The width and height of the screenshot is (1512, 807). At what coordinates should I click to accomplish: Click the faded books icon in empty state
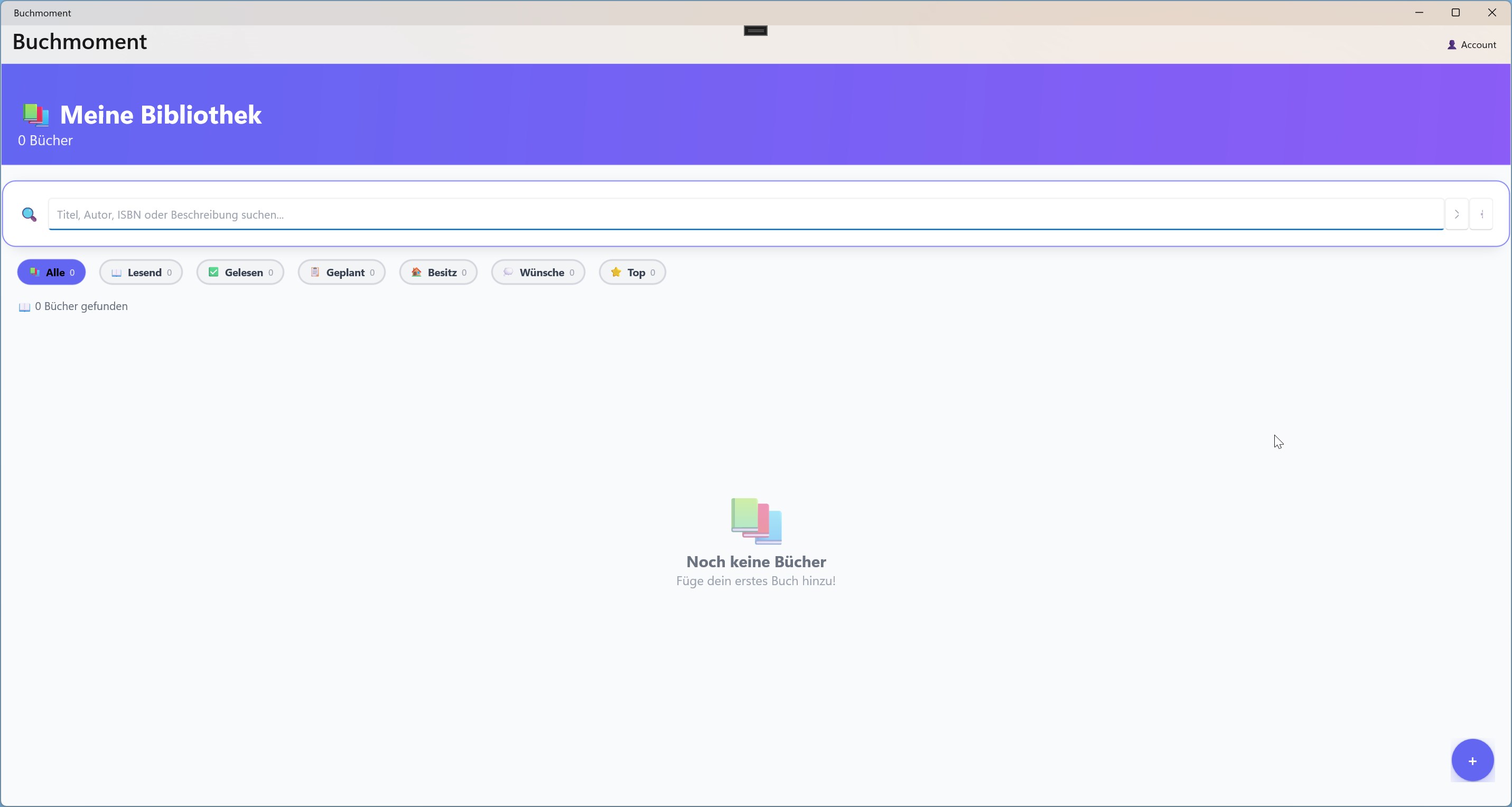tap(756, 521)
